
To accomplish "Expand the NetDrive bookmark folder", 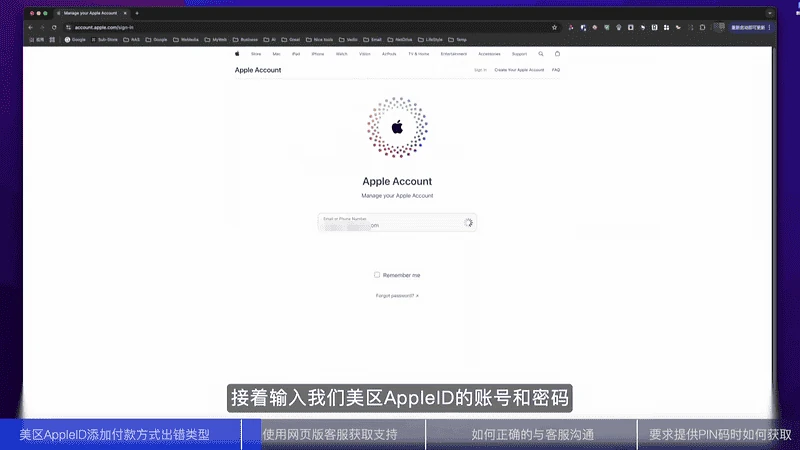I will pos(400,40).
